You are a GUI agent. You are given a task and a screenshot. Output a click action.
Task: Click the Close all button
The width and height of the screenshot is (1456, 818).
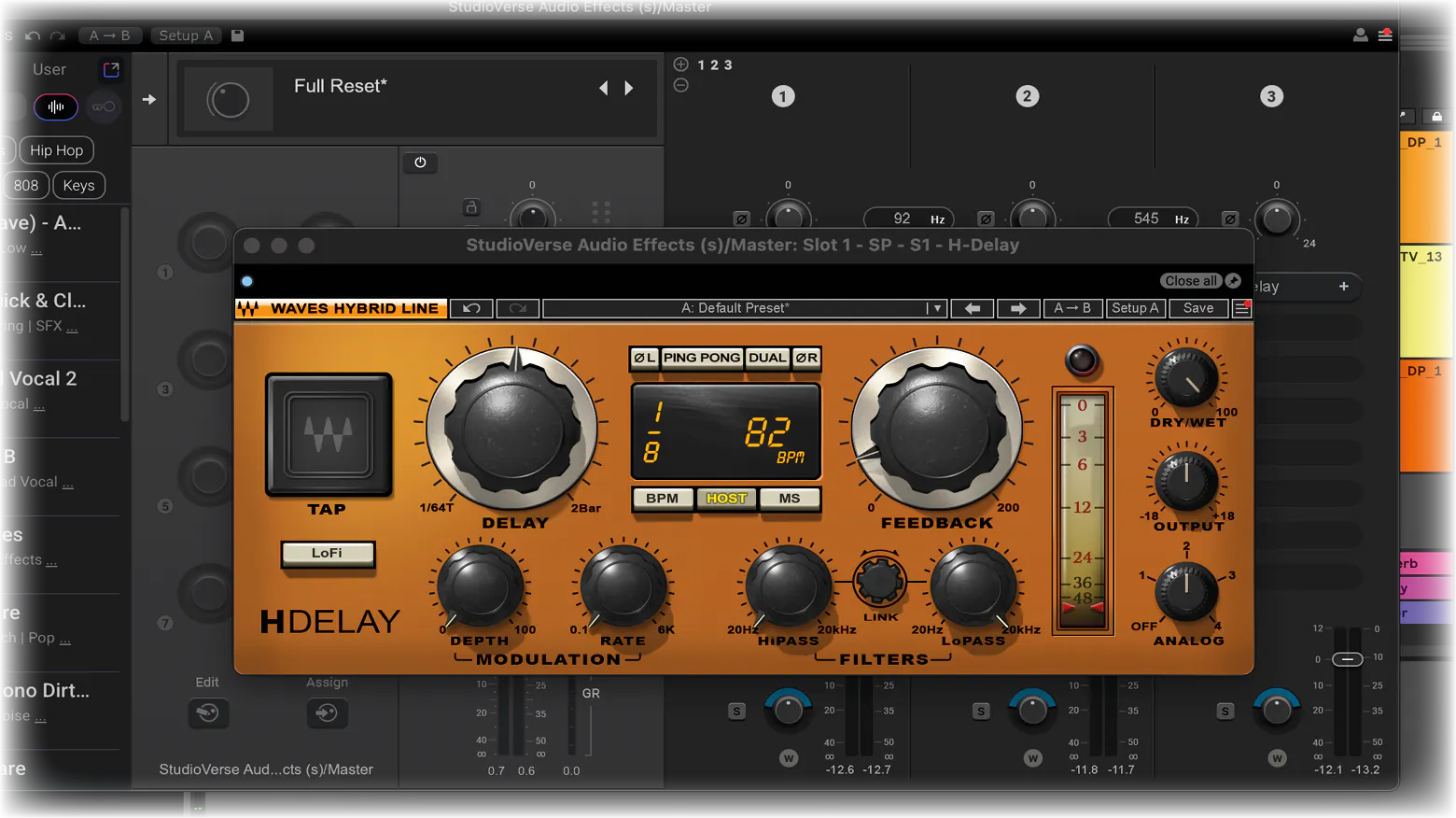[x=1191, y=281]
